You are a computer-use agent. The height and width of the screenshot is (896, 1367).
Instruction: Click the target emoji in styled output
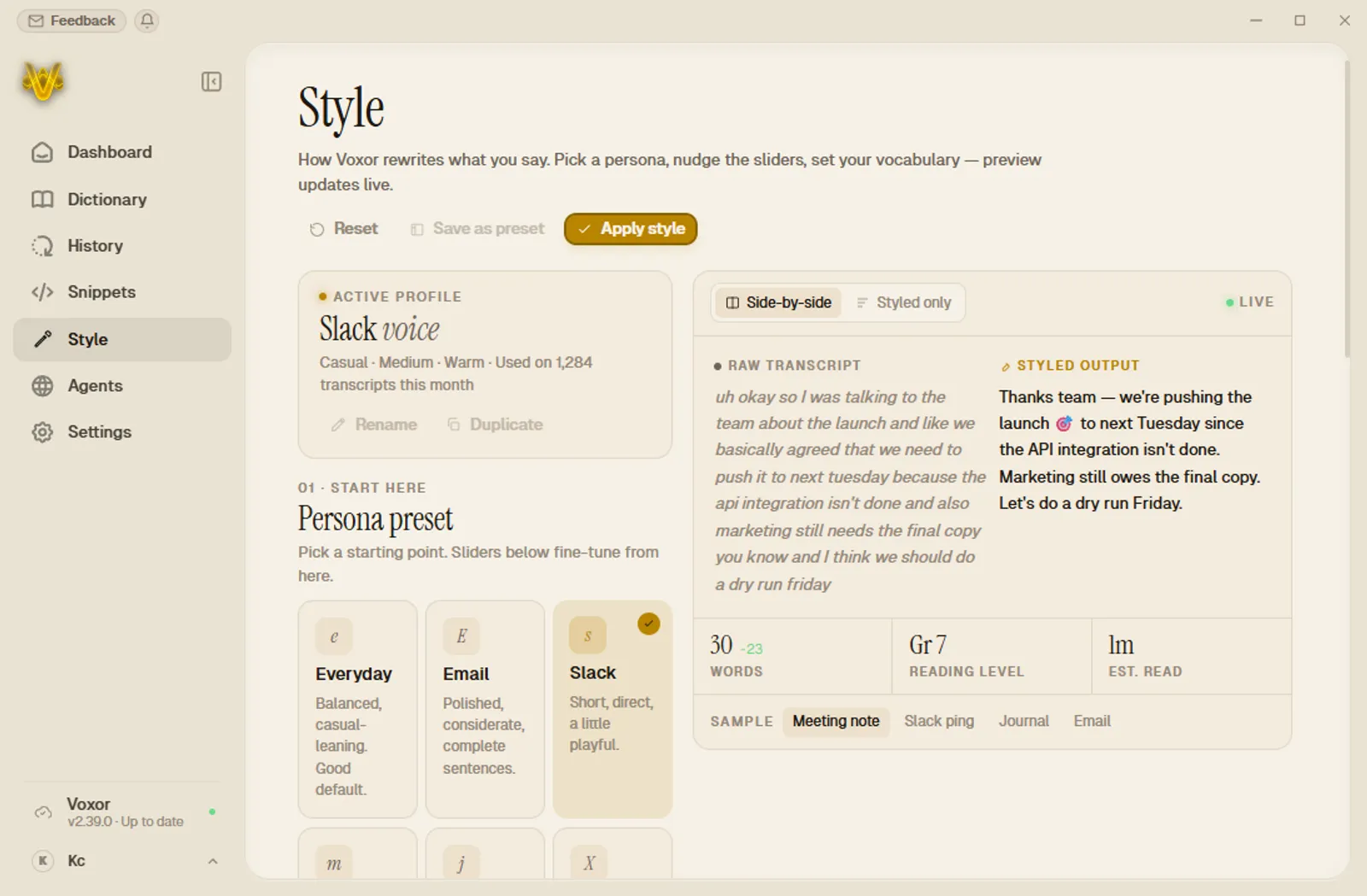pos(1064,424)
